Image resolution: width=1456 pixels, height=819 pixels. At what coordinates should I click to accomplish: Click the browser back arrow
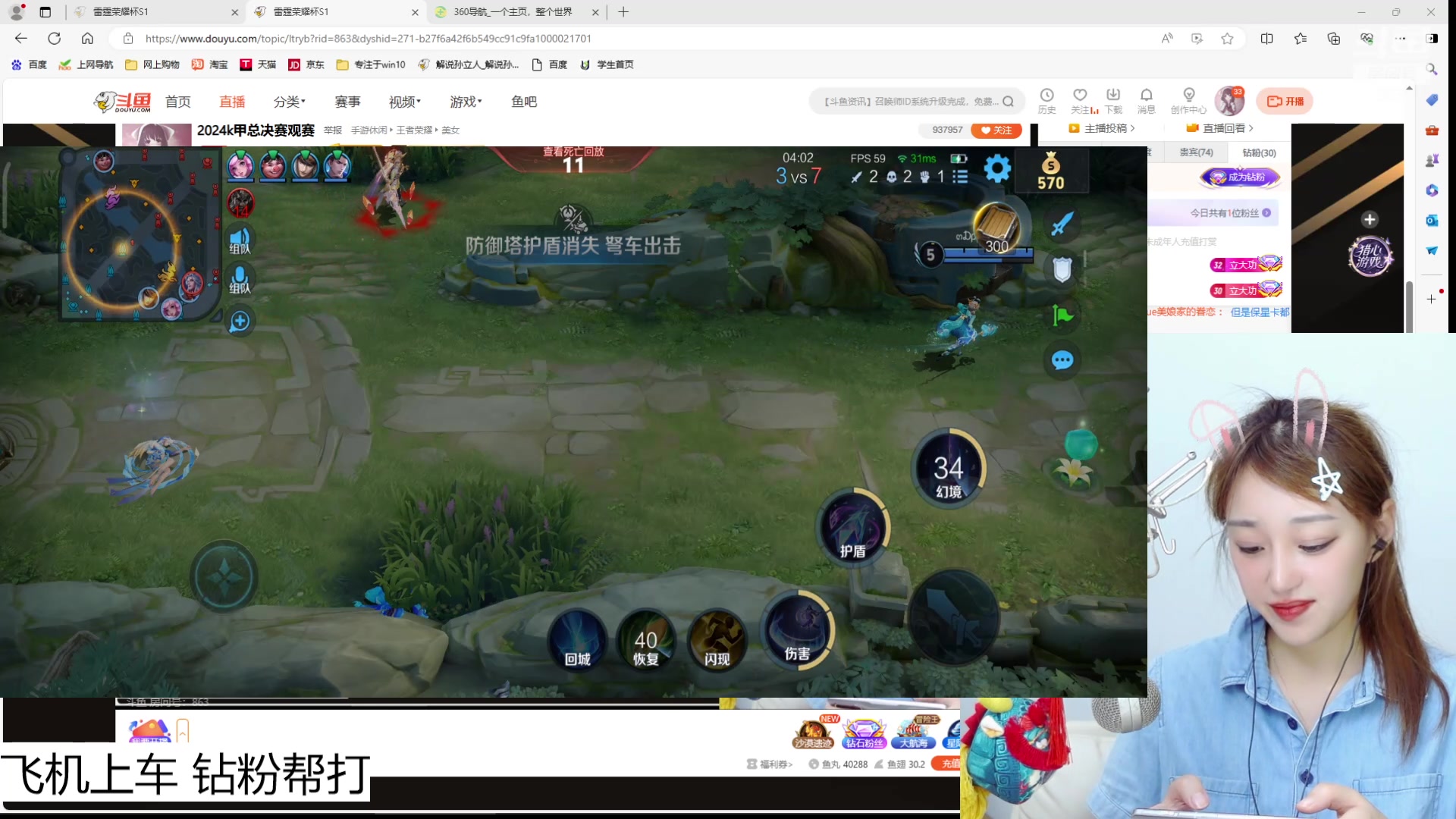pyautogui.click(x=21, y=39)
